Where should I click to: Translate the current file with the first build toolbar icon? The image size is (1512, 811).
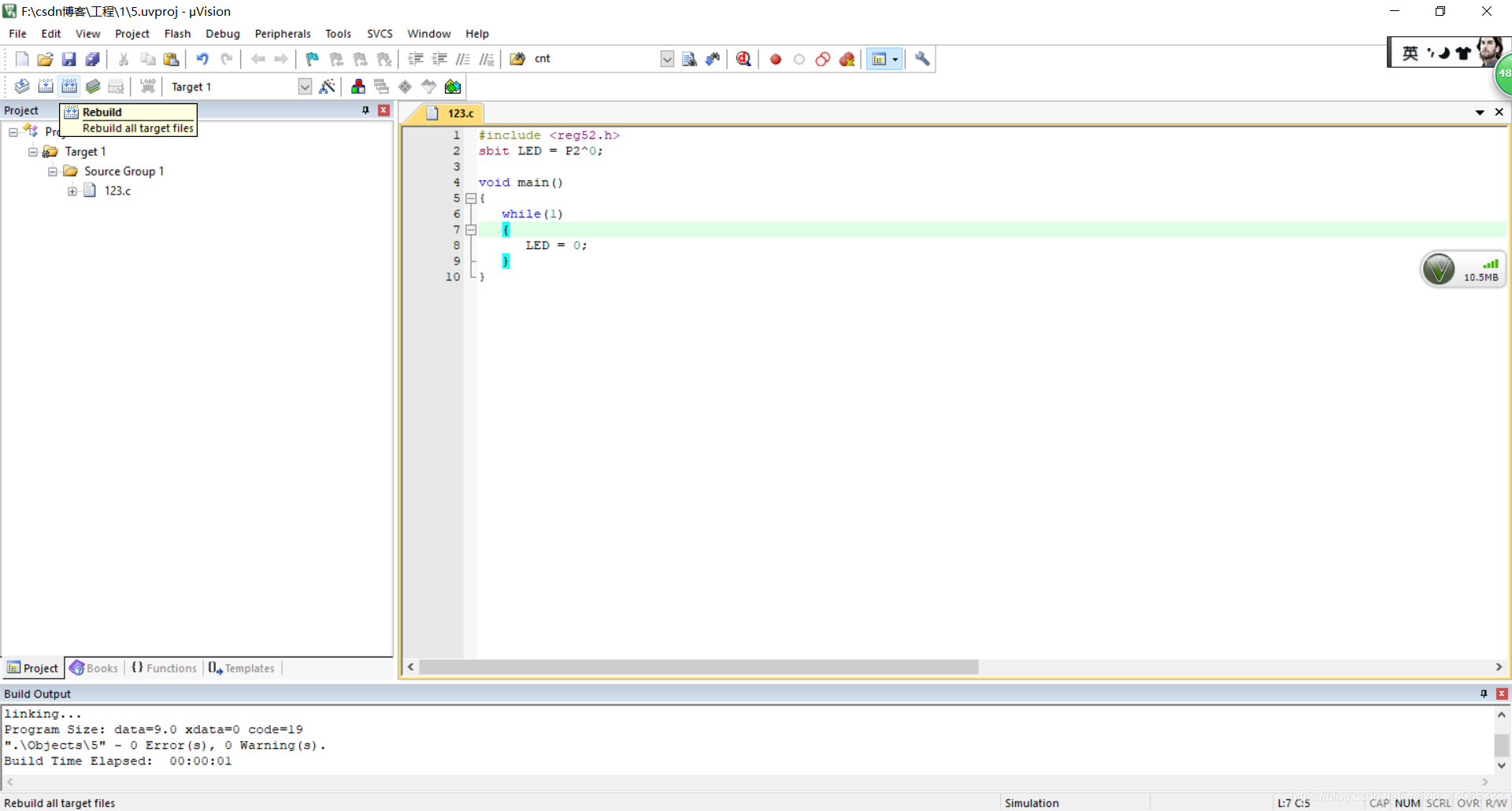22,87
